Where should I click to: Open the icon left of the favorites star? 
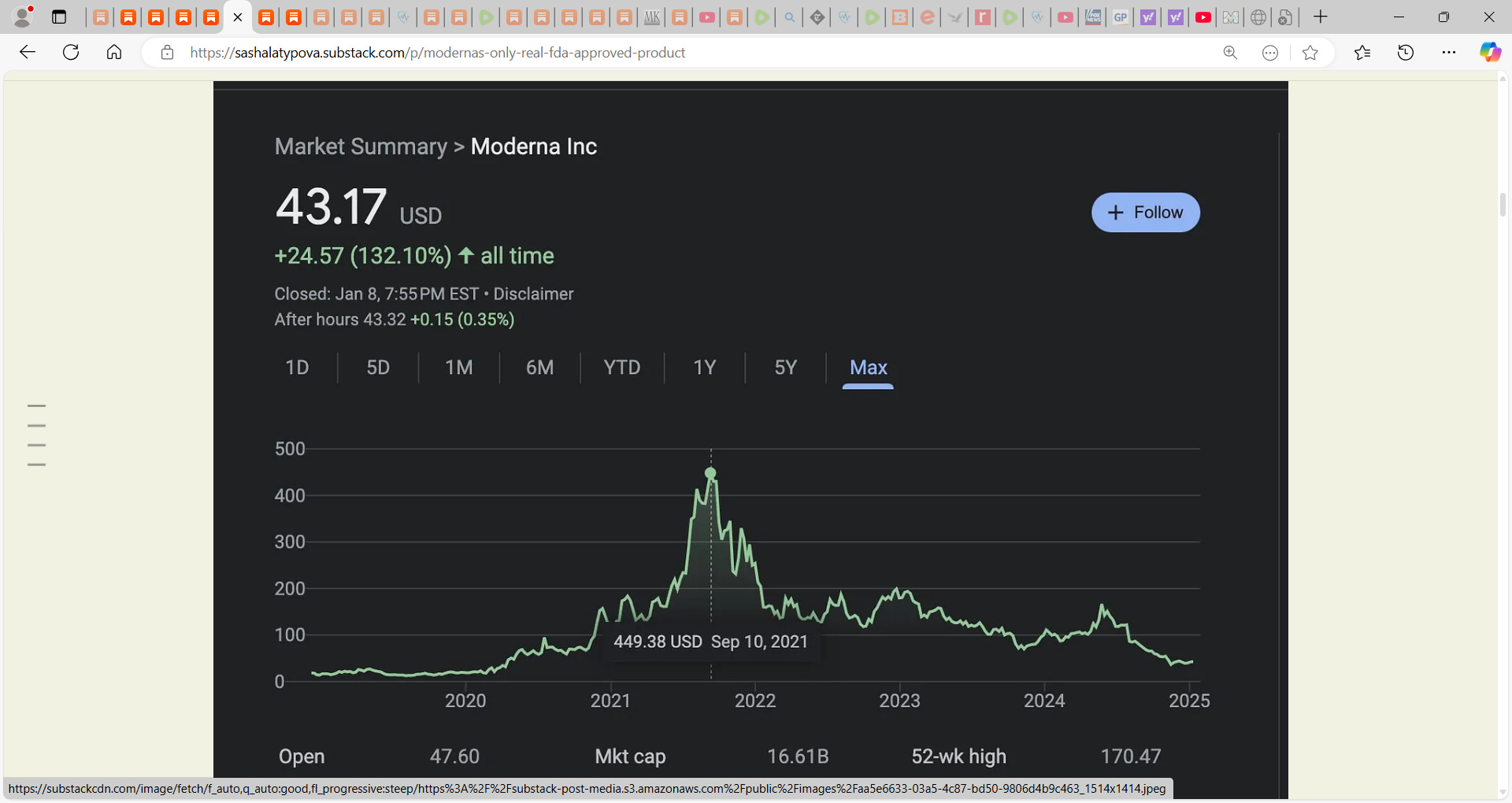coord(1270,53)
